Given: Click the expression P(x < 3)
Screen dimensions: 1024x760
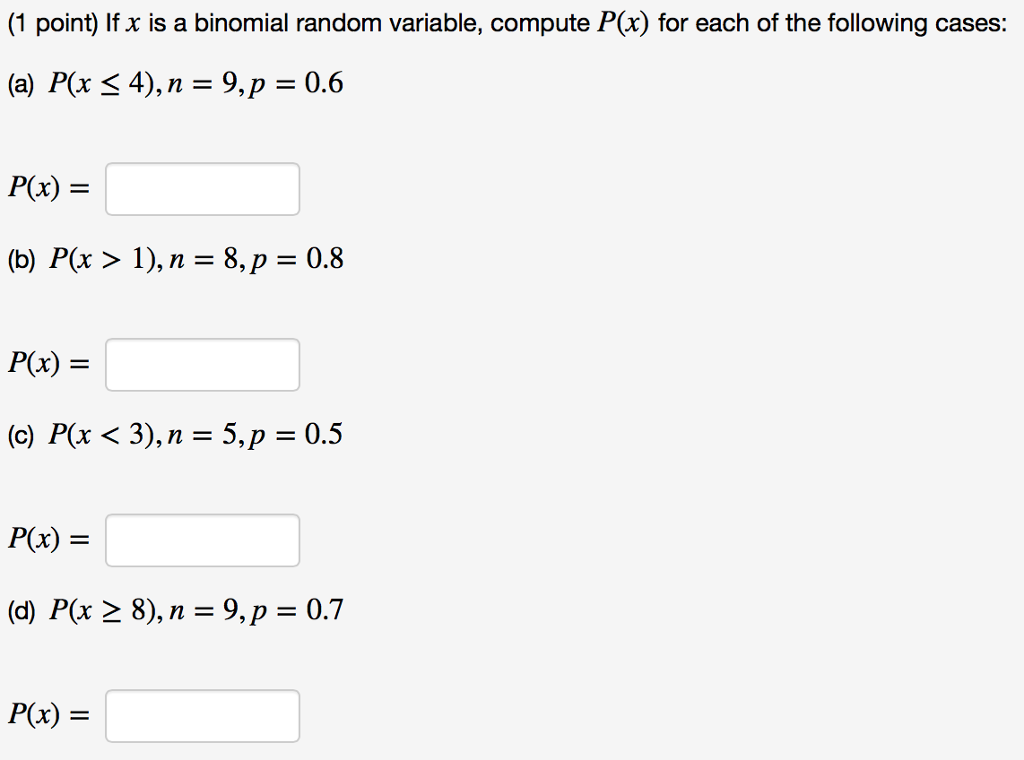Looking at the screenshot, I should (x=103, y=435).
